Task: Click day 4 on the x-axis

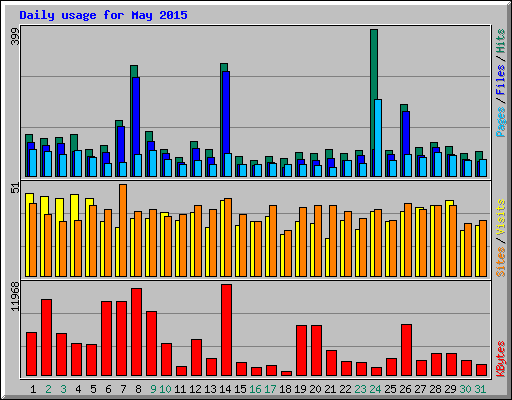Action: (78, 389)
